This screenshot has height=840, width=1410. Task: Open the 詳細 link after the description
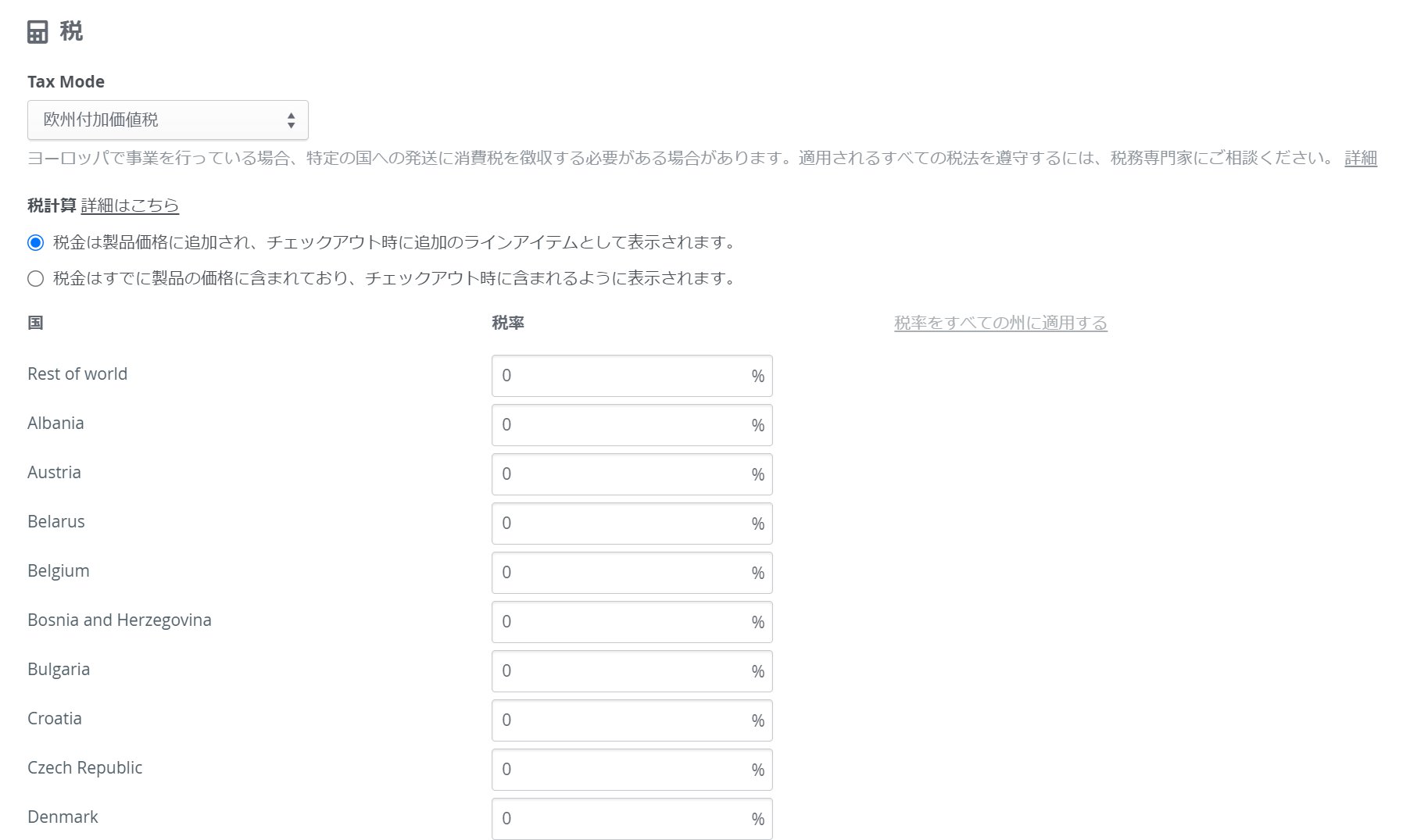[x=1361, y=158]
